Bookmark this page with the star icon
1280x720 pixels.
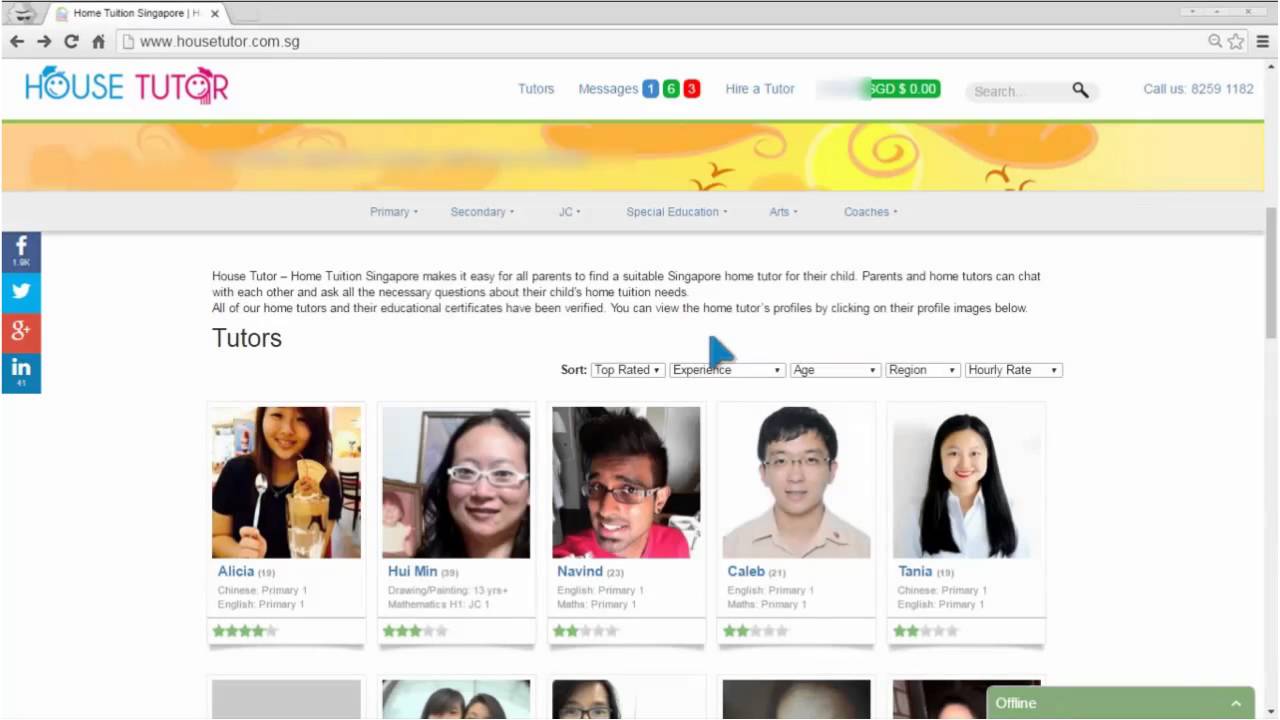1236,41
